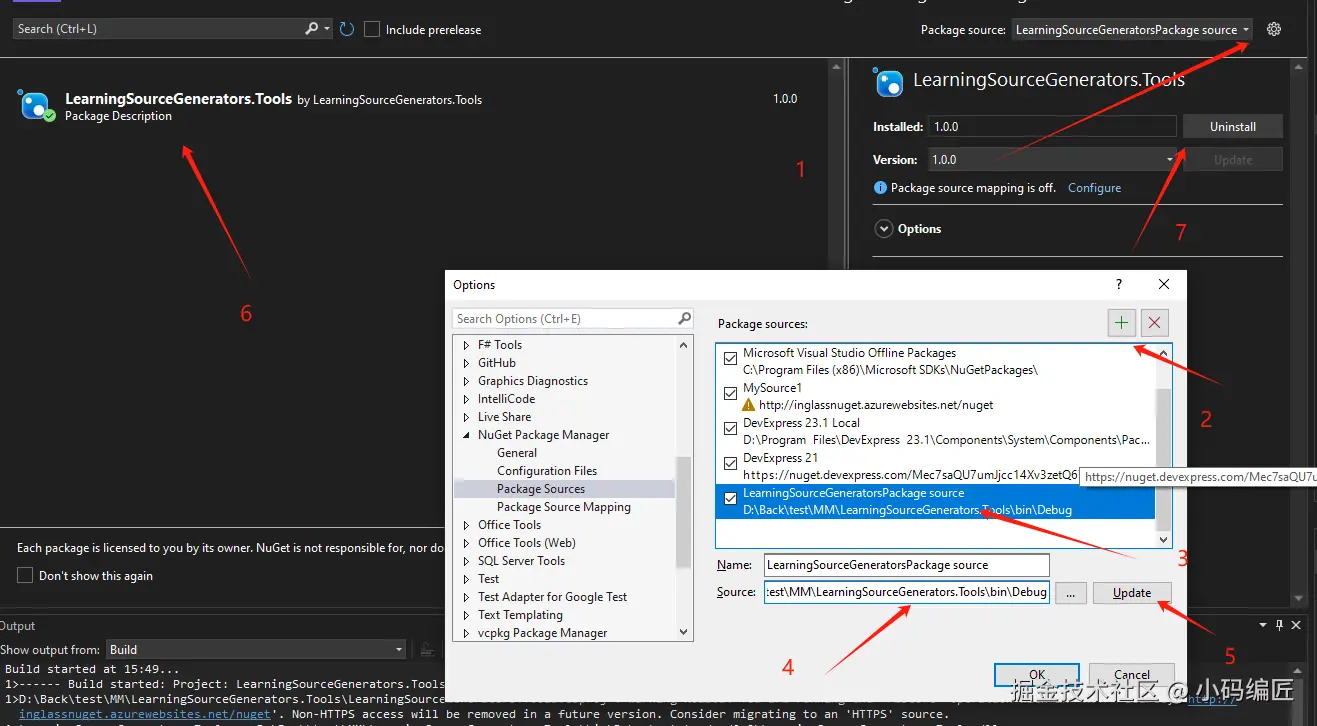Select Package Sources option page
This screenshot has width=1317, height=726.
(541, 489)
